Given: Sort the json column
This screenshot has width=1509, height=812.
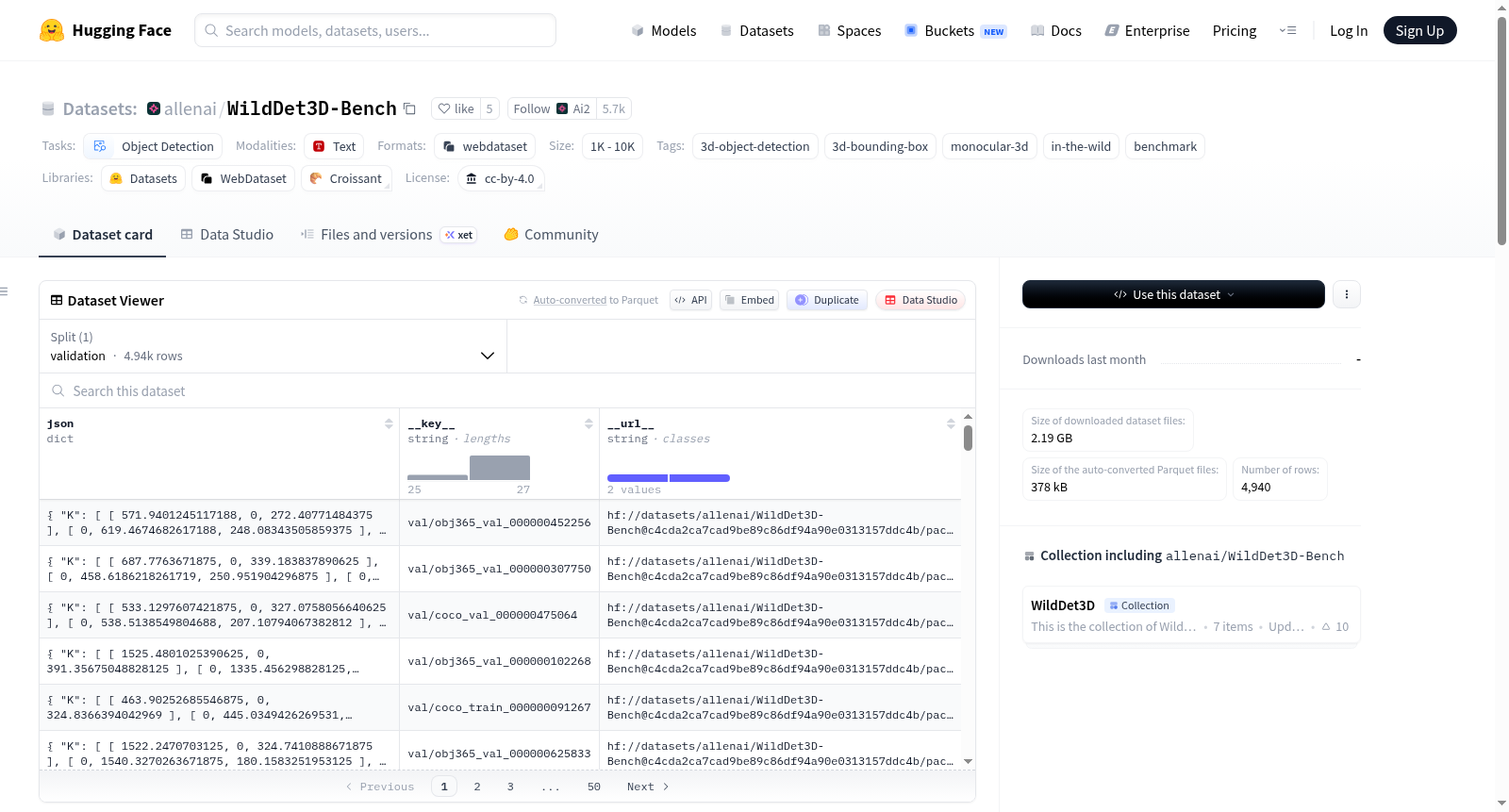Looking at the screenshot, I should (x=389, y=423).
